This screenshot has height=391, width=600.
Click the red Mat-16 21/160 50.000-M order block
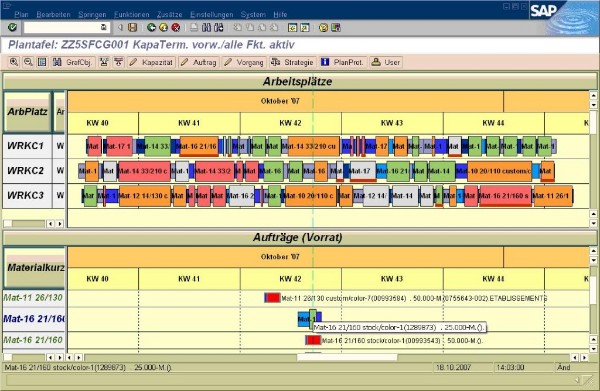[314, 340]
